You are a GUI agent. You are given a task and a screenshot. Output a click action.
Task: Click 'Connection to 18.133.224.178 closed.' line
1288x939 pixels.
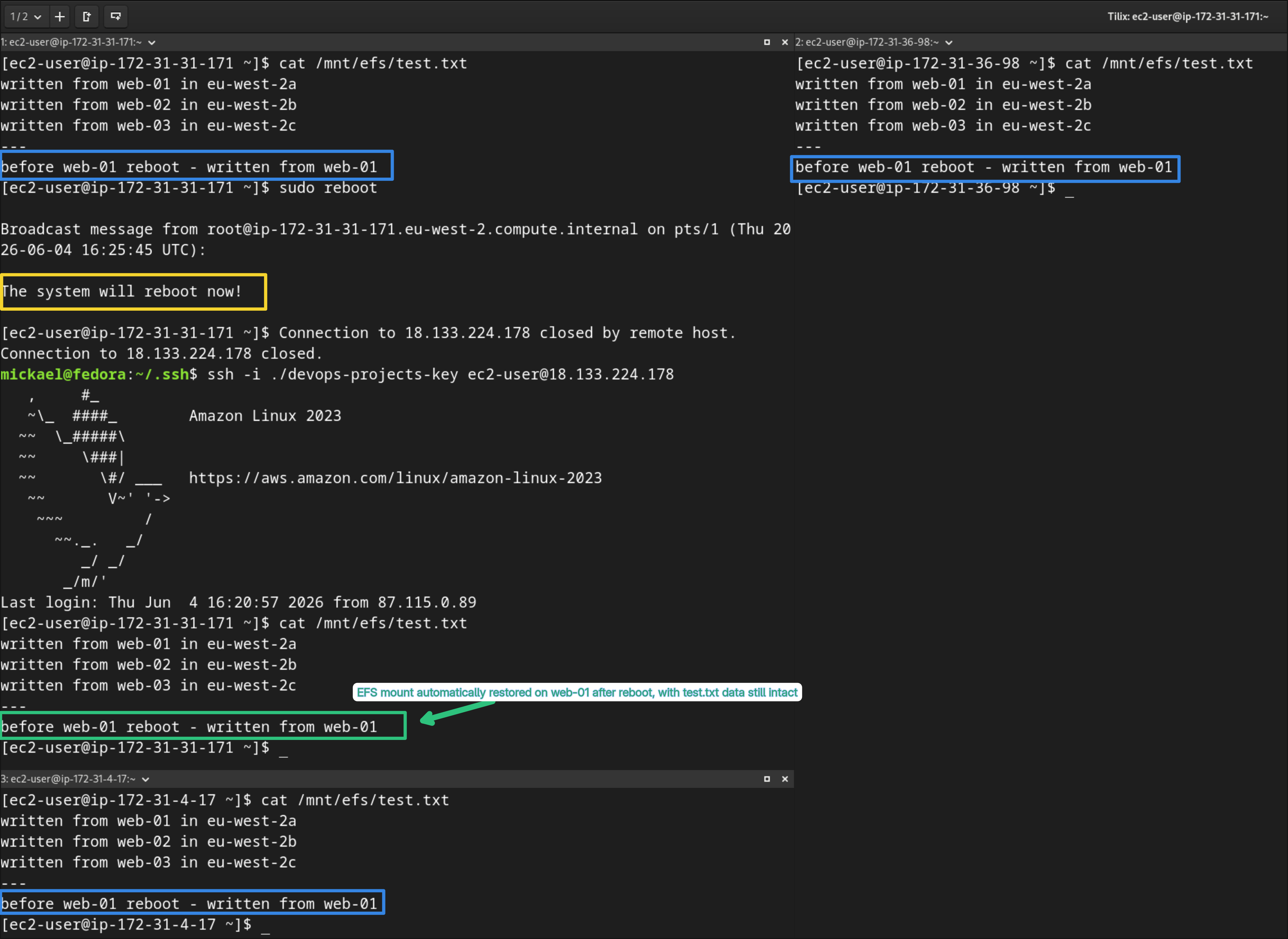point(161,354)
